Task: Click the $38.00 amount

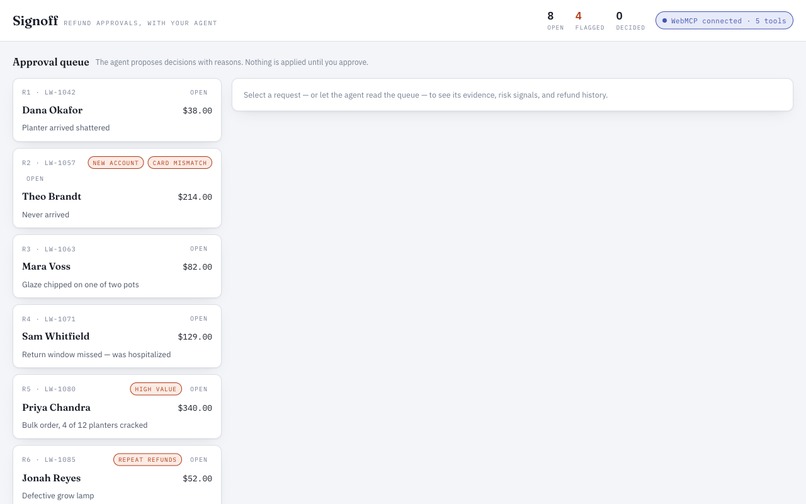Action: [197, 111]
